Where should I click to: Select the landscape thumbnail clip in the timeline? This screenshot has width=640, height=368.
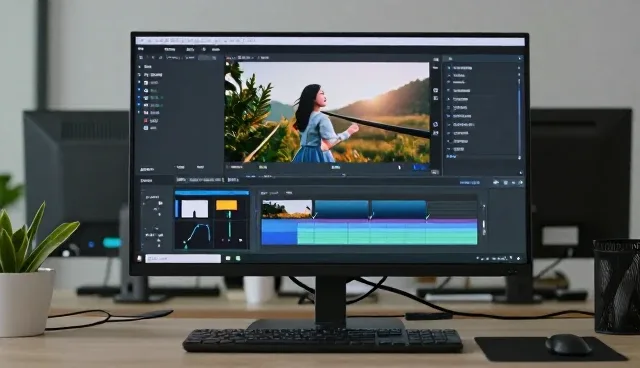tap(287, 209)
